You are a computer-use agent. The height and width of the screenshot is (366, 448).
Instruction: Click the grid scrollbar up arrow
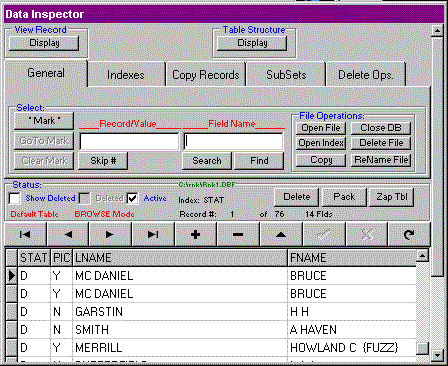point(422,256)
